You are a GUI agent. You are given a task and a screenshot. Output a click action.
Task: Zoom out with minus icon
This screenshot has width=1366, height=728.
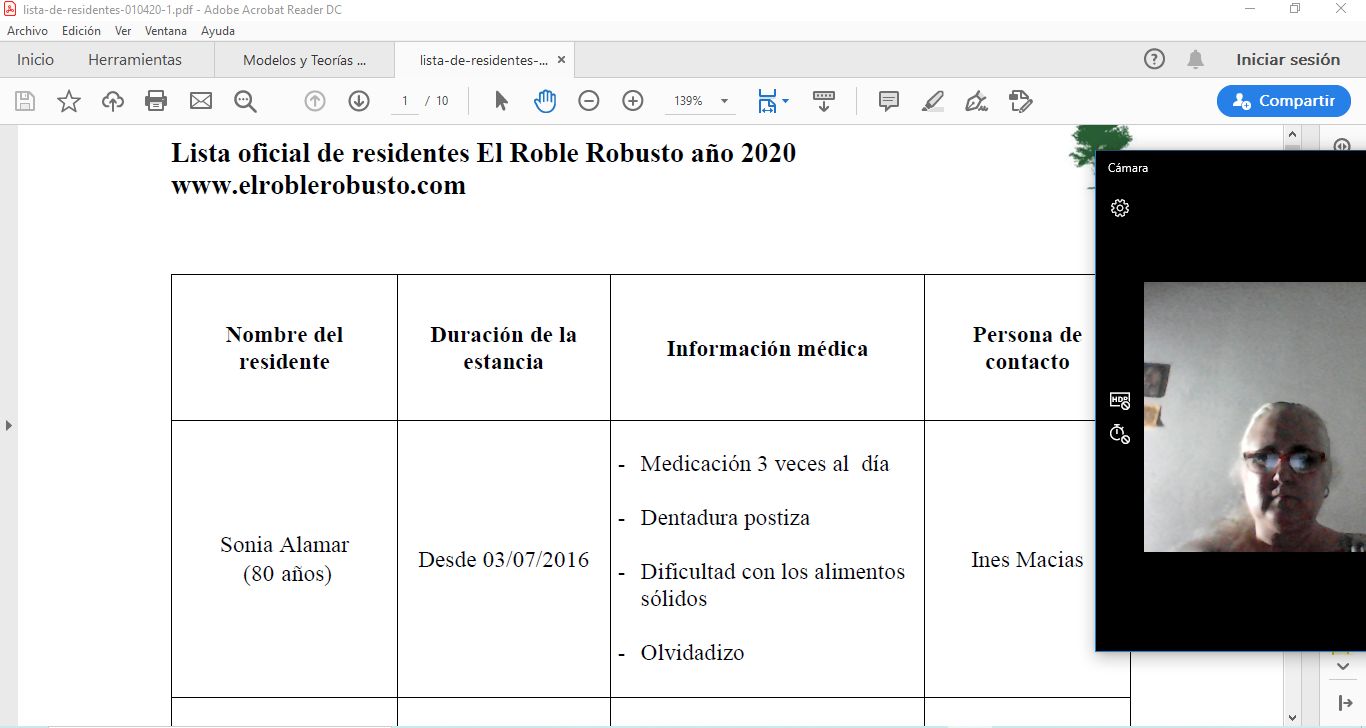[589, 101]
